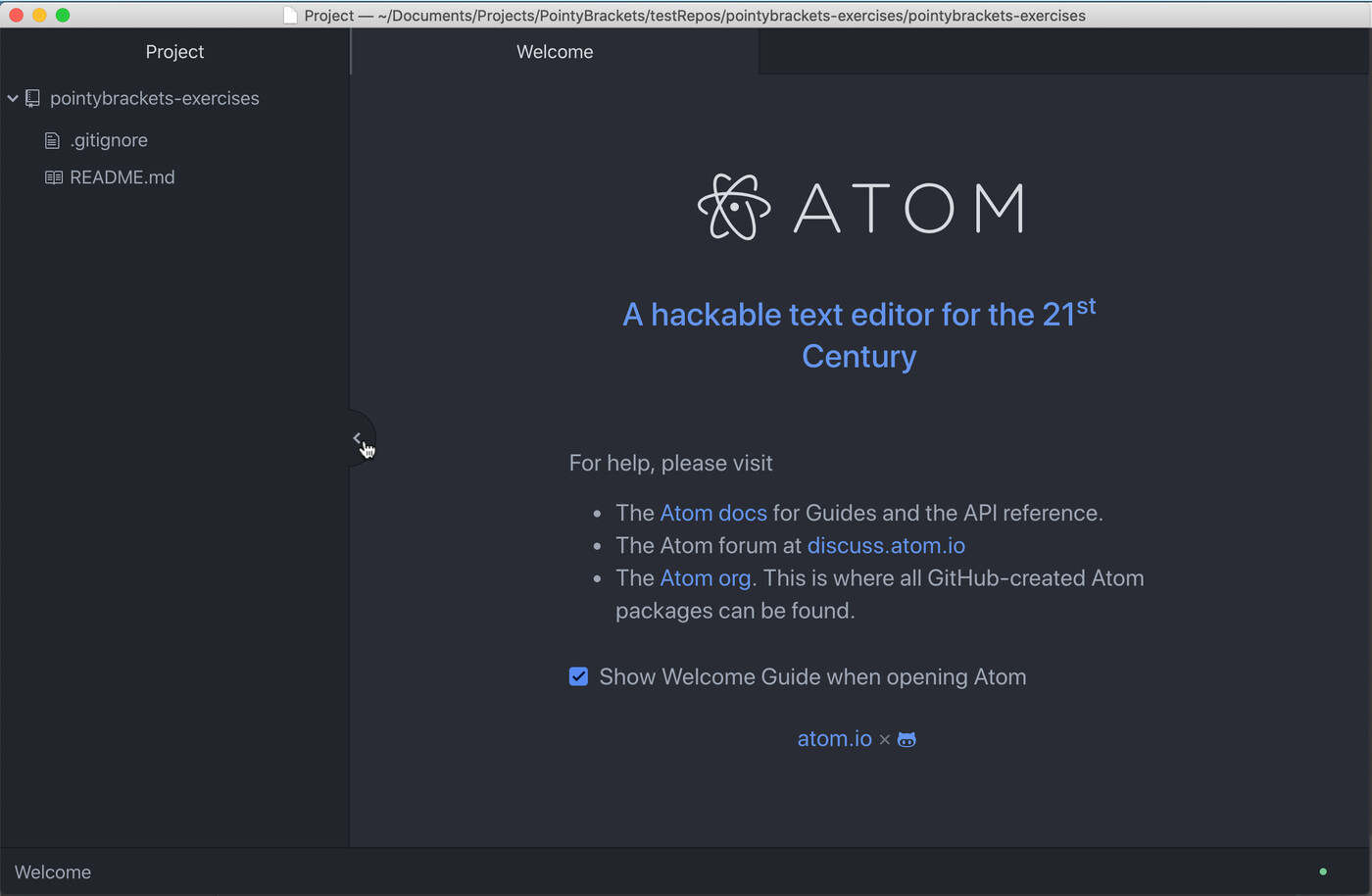Follow the atom.io footer link
Image resolution: width=1372 pixels, height=896 pixels.
tap(834, 738)
